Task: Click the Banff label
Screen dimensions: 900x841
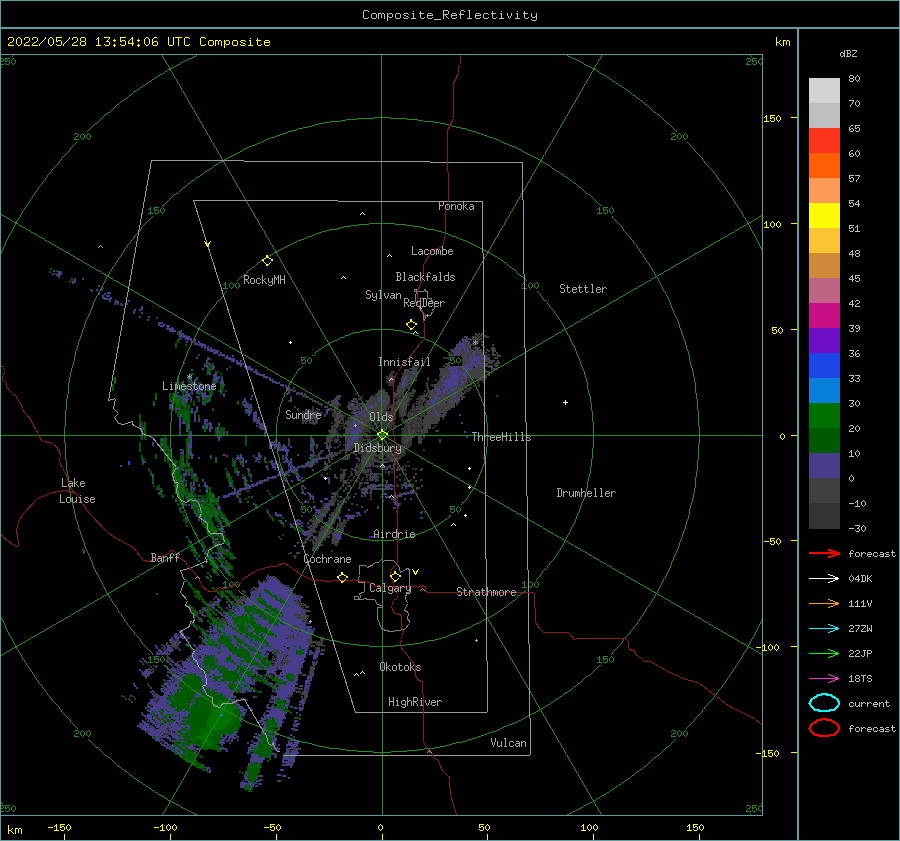Action: 165,557
